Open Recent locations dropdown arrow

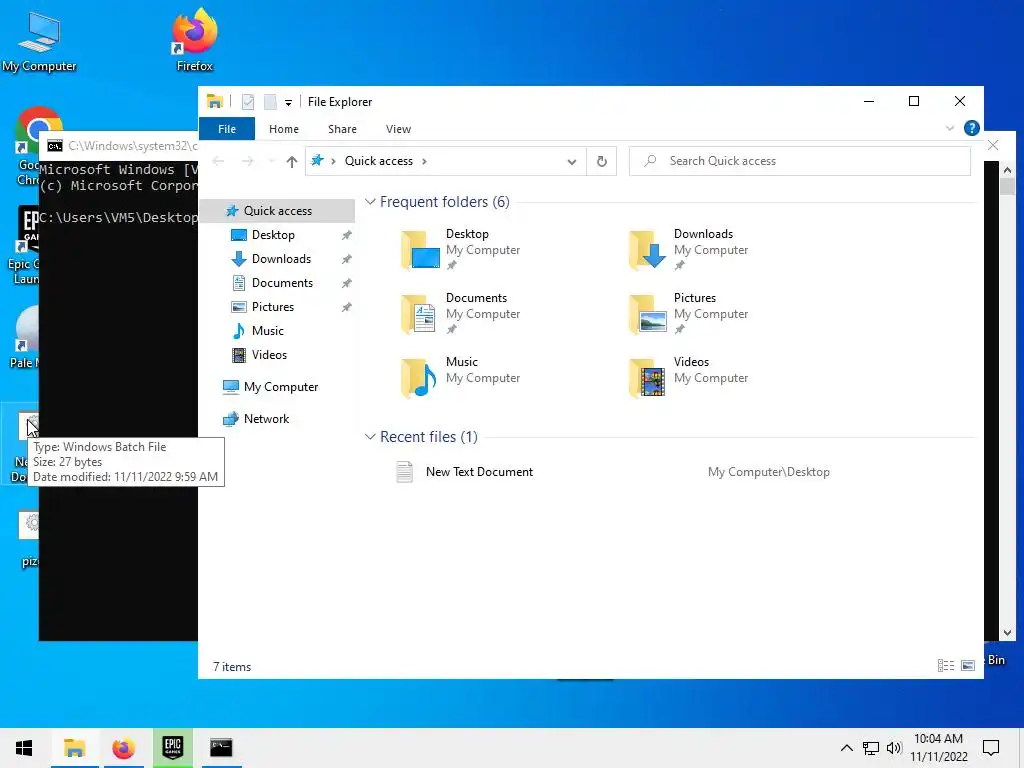click(x=271, y=161)
